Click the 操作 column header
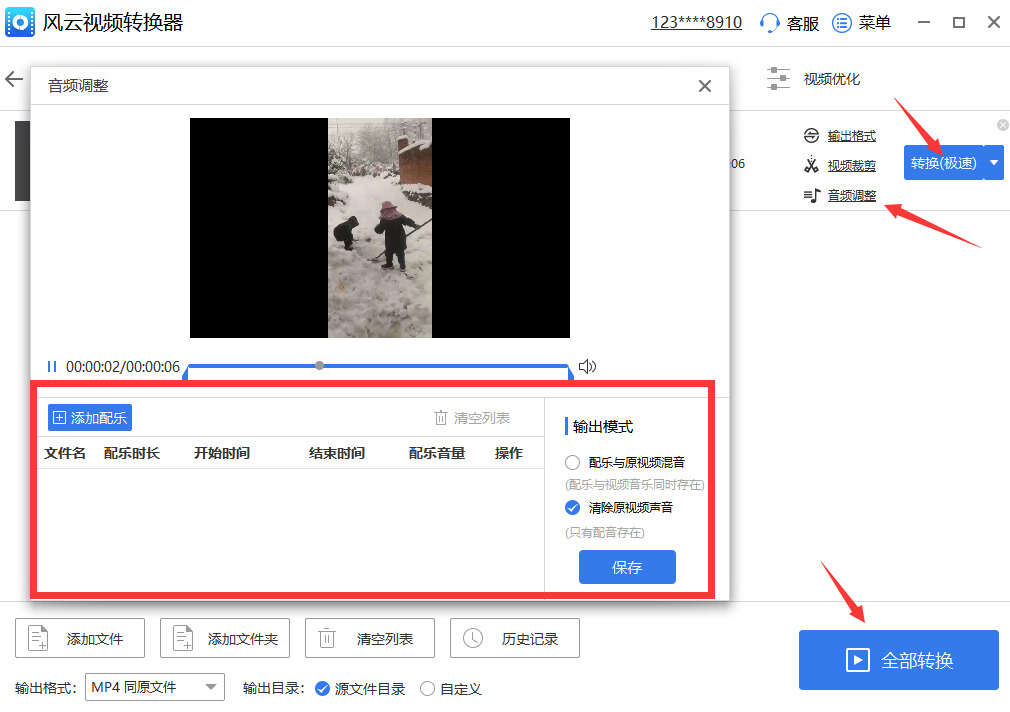 coord(509,453)
